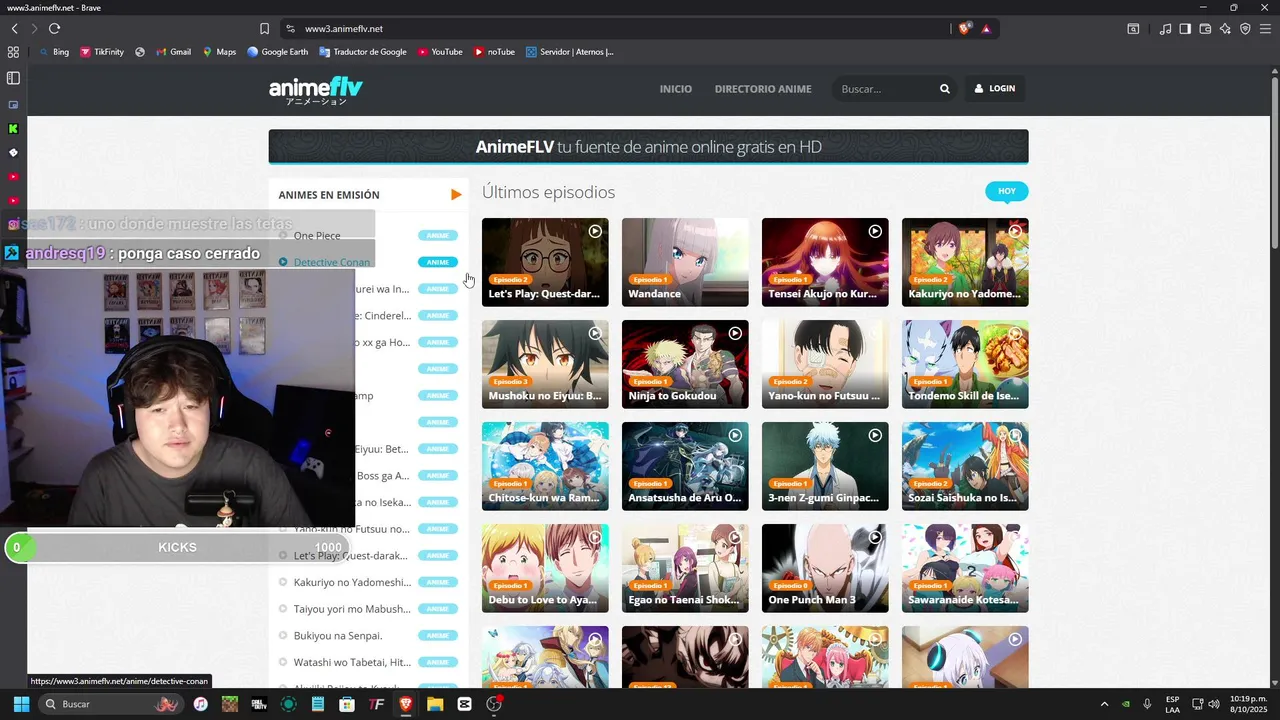Open the Bing bookmark
The image size is (1280, 720).
click(x=54, y=52)
